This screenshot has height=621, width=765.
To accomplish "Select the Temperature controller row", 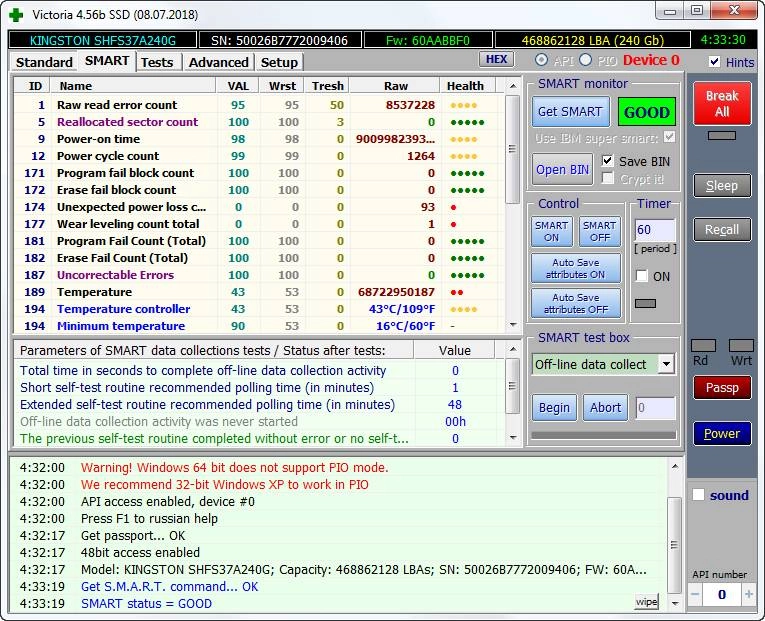I will [259, 309].
